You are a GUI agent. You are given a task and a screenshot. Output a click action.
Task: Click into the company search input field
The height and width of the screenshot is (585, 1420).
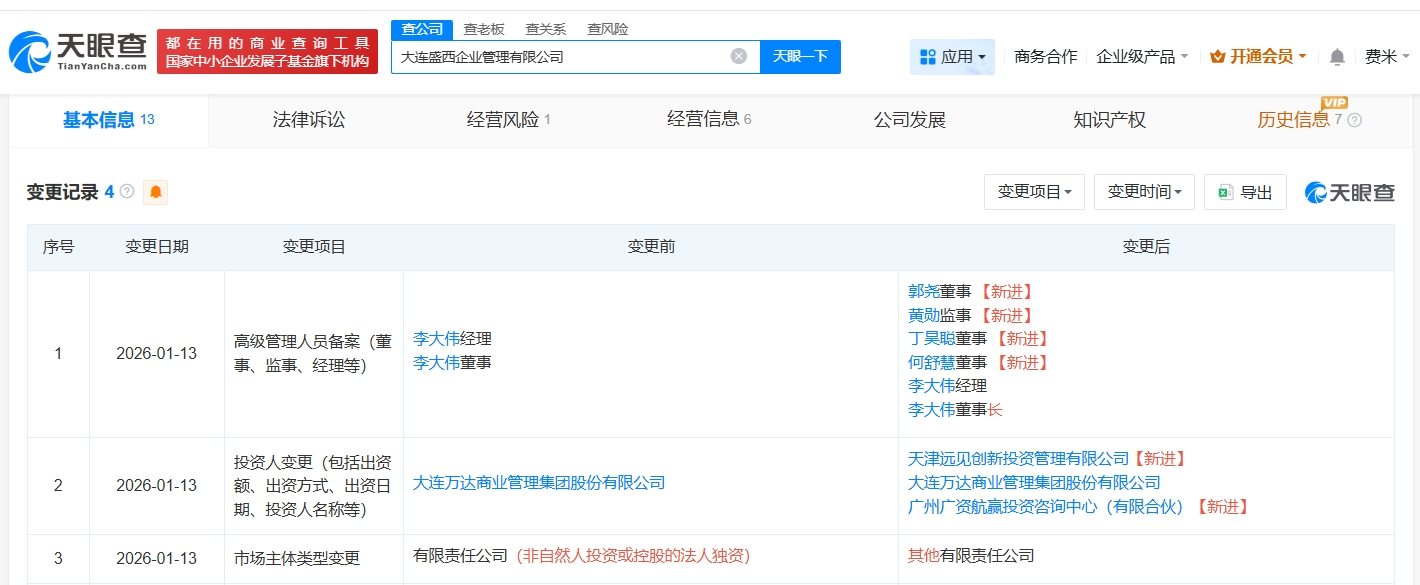[x=560, y=57]
